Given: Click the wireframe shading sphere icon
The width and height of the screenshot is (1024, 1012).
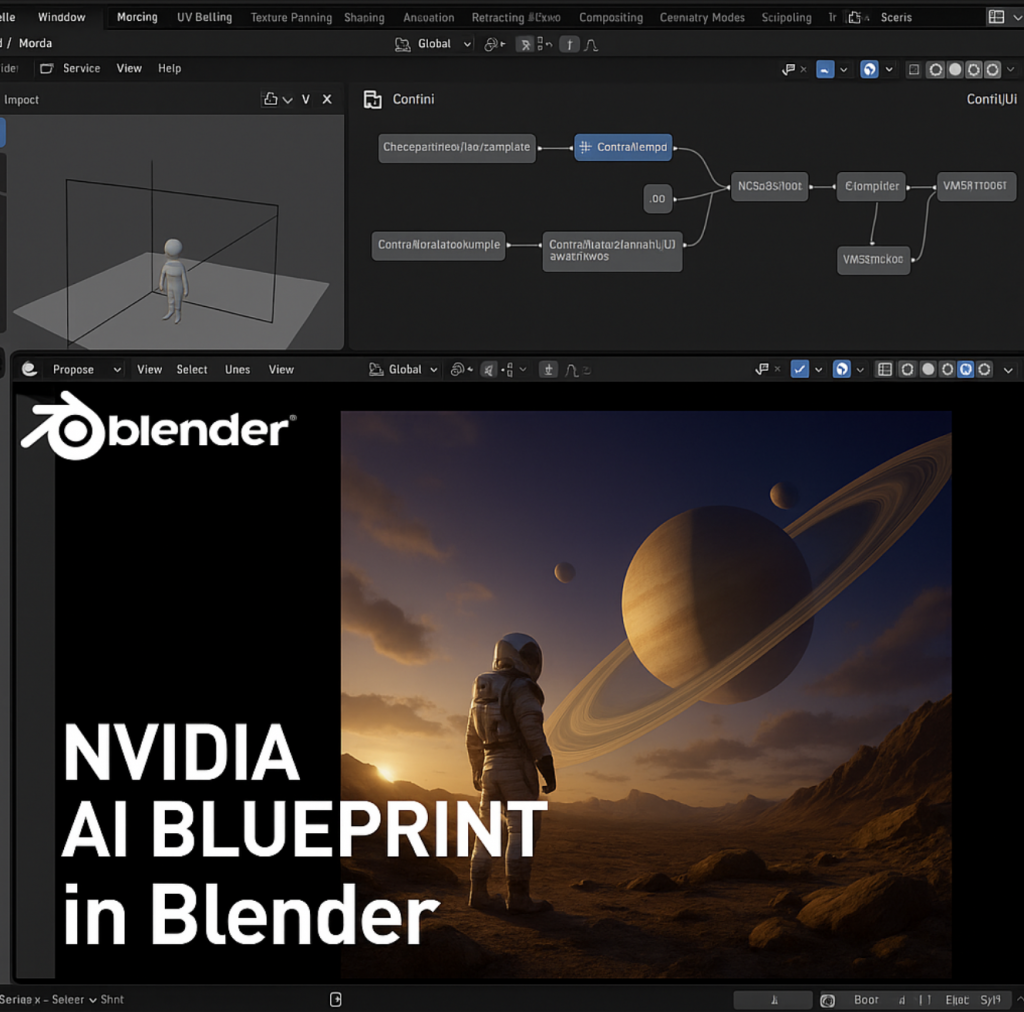Looking at the screenshot, I should pos(906,369).
